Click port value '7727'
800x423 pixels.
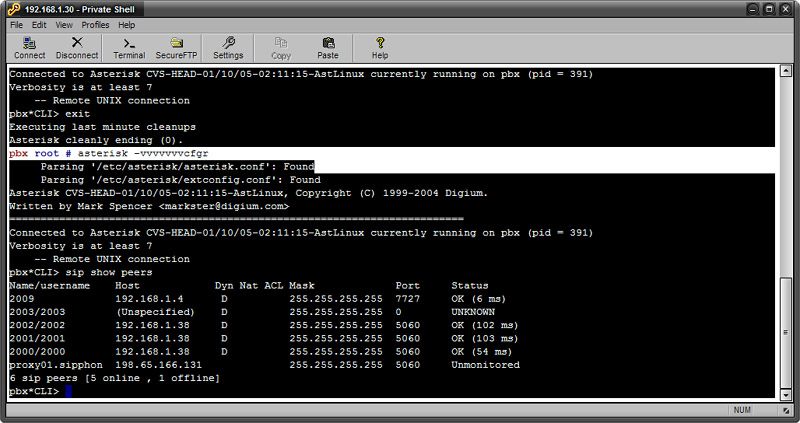[408, 299]
